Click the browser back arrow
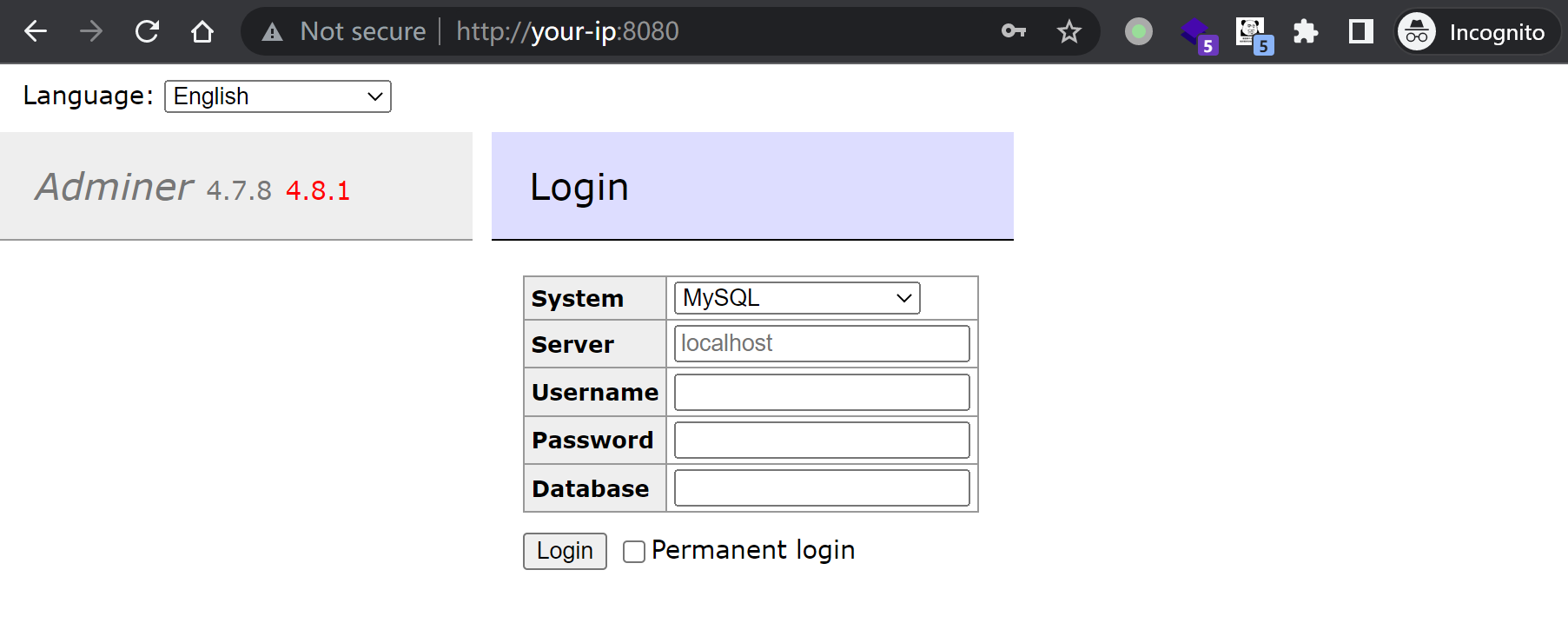 click(36, 32)
